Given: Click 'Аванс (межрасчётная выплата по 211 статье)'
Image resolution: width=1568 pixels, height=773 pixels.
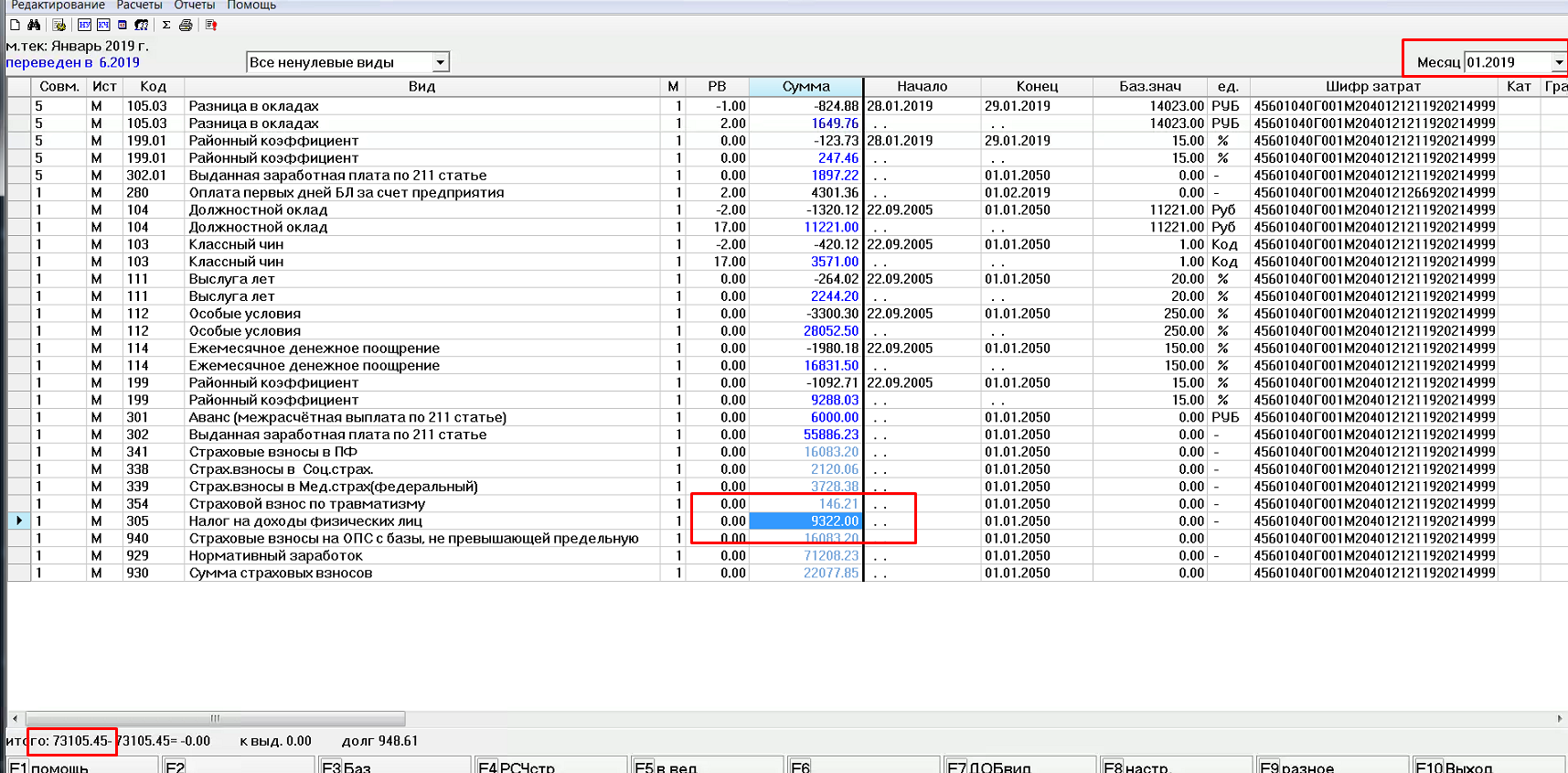Looking at the screenshot, I should click(347, 417).
